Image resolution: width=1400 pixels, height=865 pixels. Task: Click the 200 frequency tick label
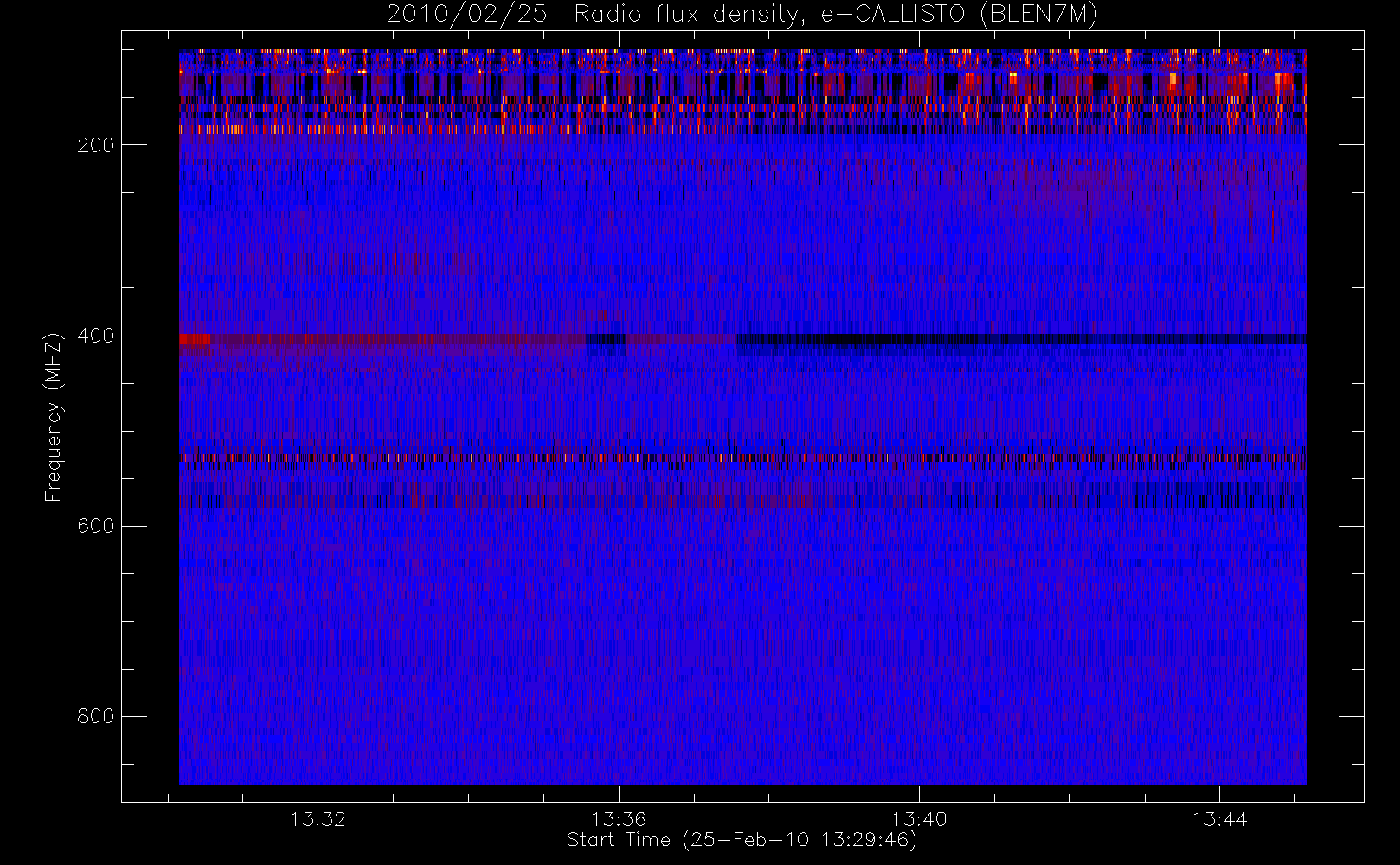95,145
